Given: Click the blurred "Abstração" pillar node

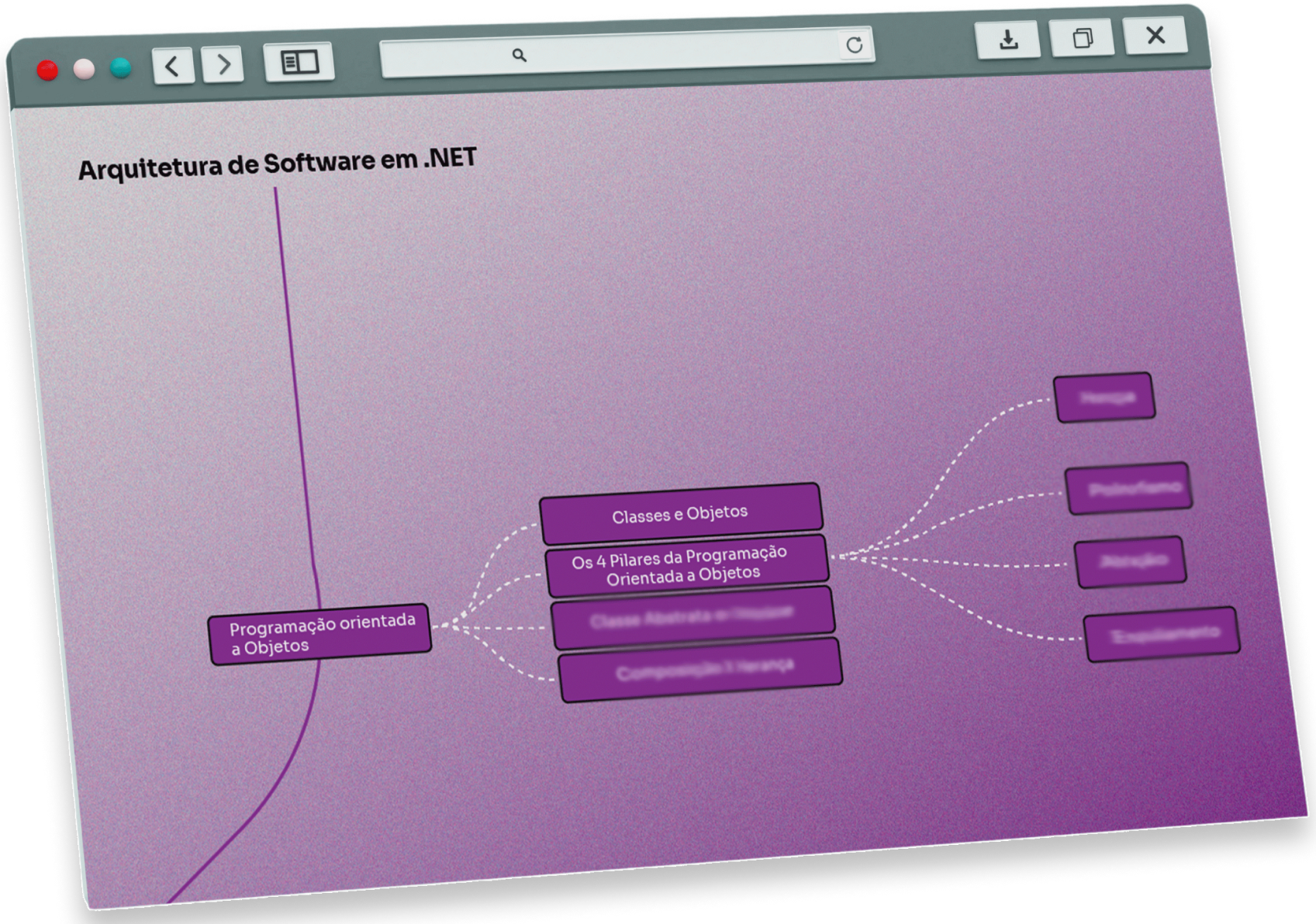Looking at the screenshot, I should (x=1131, y=561).
